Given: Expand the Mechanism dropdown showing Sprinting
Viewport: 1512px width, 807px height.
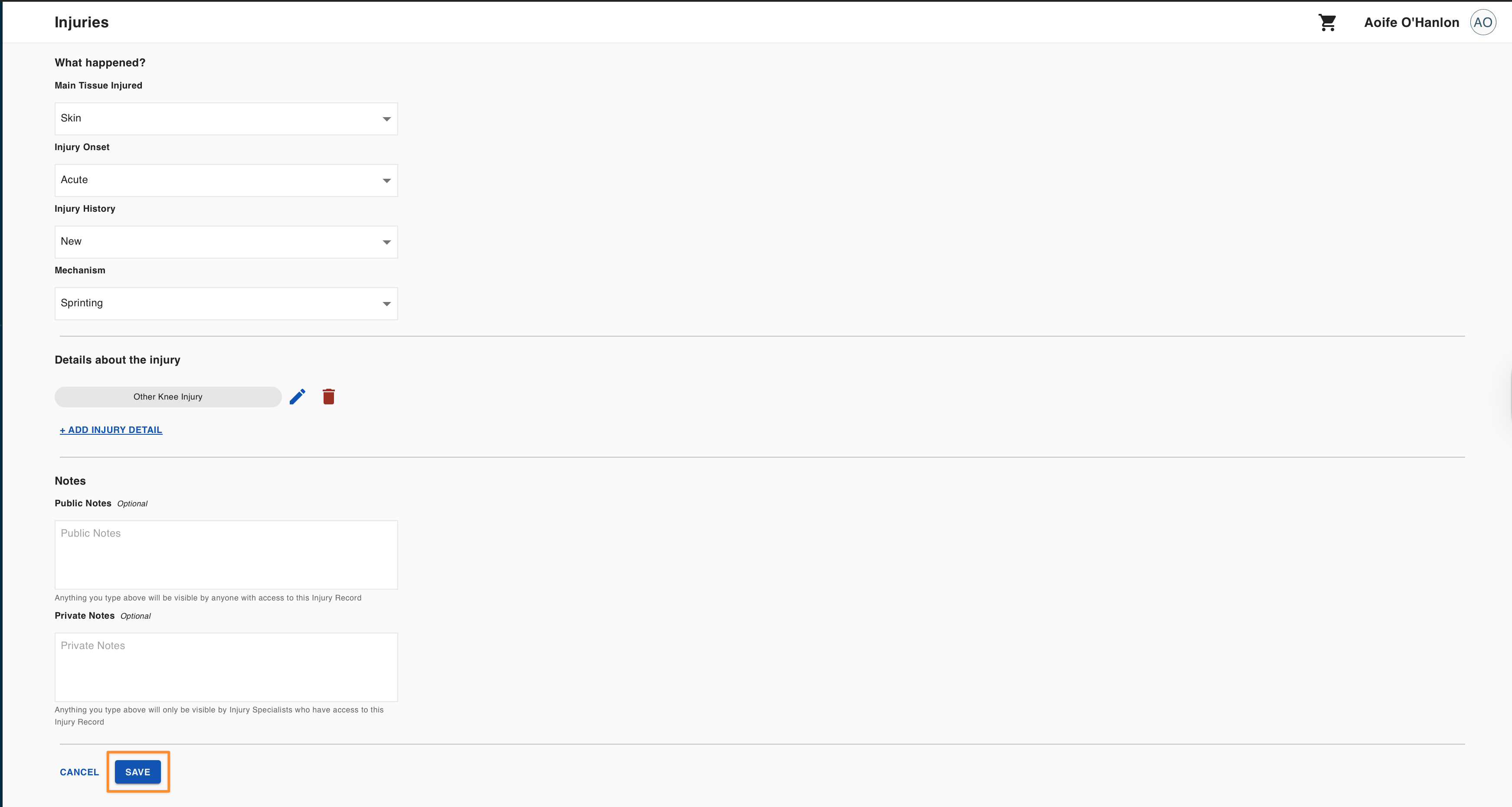Looking at the screenshot, I should coord(226,304).
